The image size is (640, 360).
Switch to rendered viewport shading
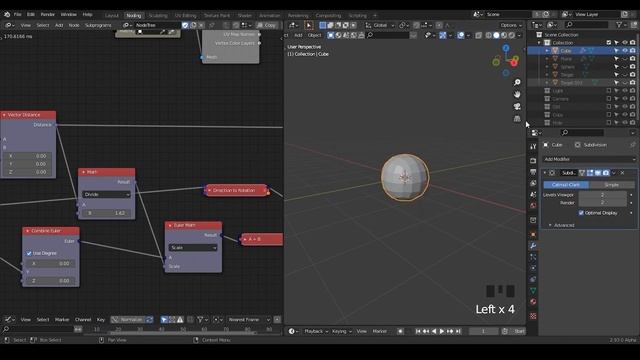coord(512,36)
